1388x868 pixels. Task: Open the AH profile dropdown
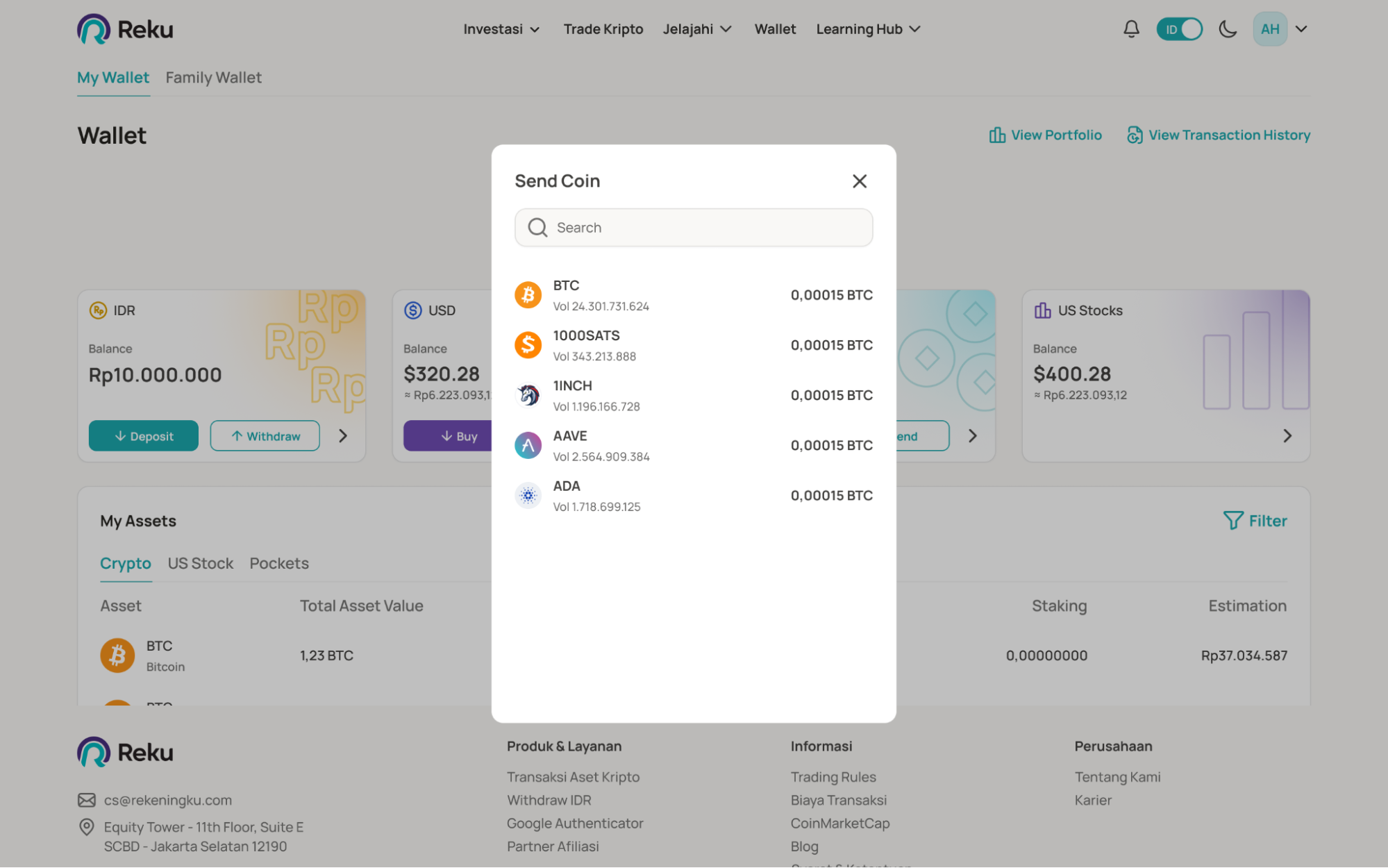click(x=1281, y=28)
